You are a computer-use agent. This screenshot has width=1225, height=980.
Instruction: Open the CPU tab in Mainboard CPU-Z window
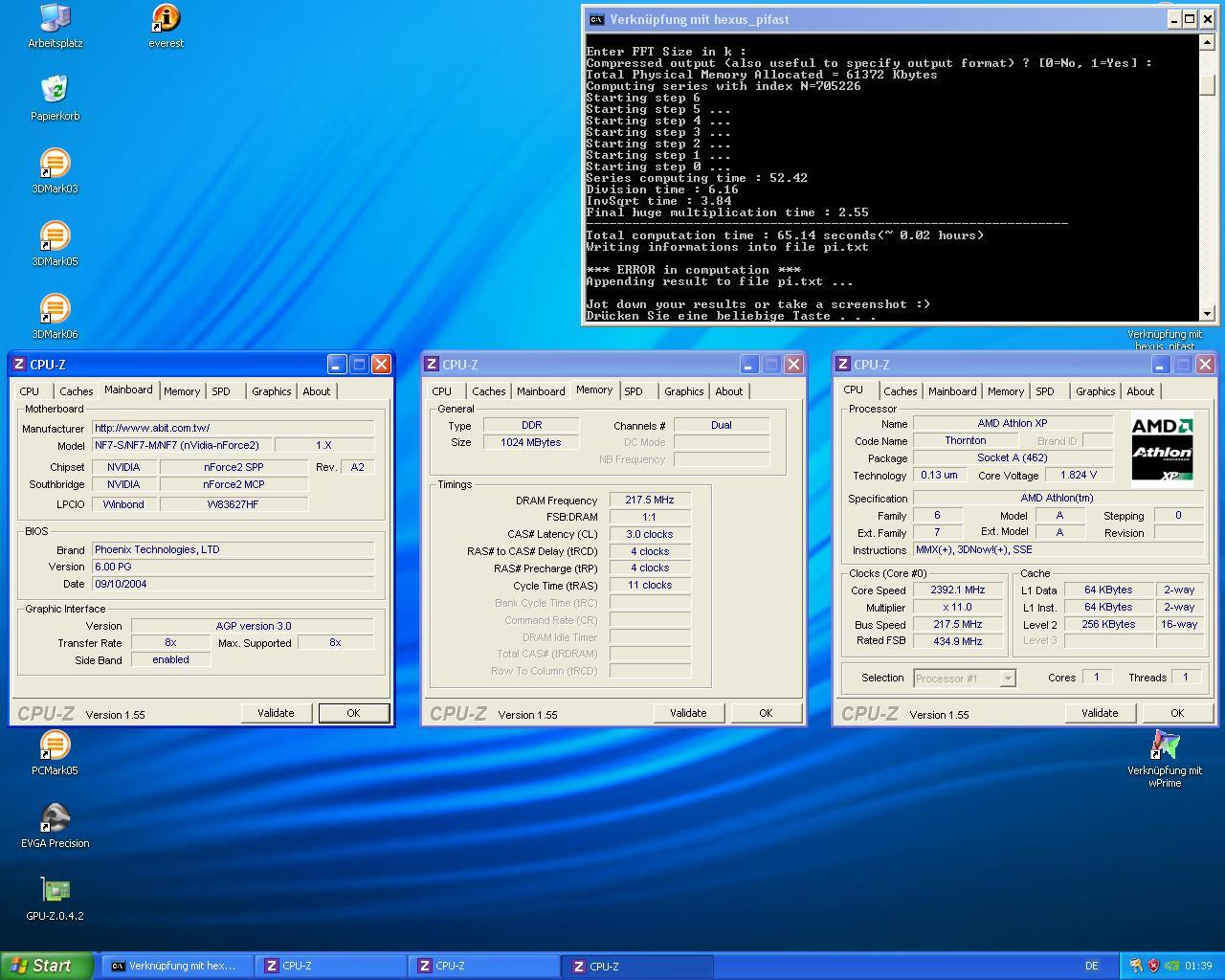(30, 391)
